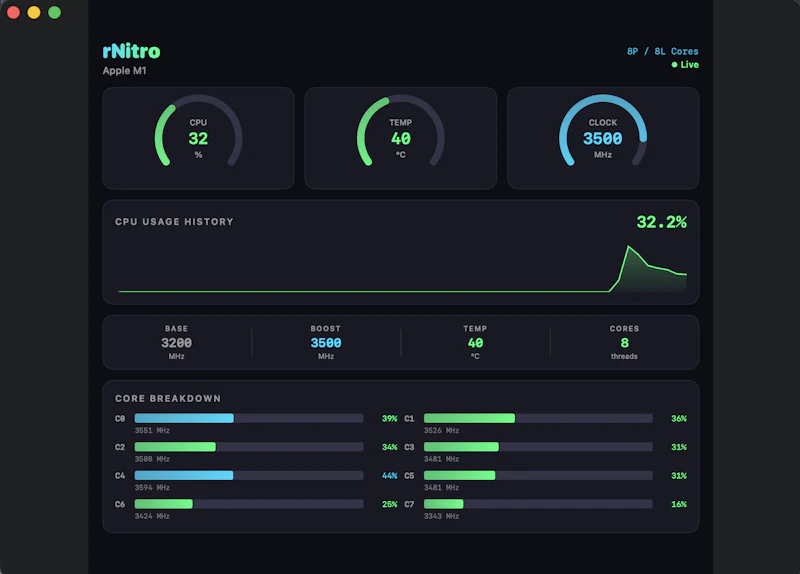Click the TEMP 40 stat in stats row

coord(475,342)
